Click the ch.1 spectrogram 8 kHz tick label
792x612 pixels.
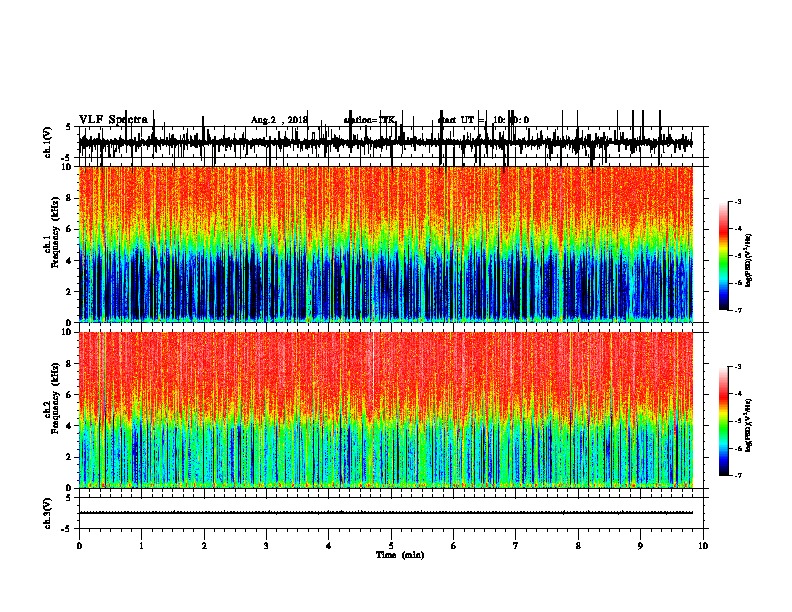(x=70, y=198)
